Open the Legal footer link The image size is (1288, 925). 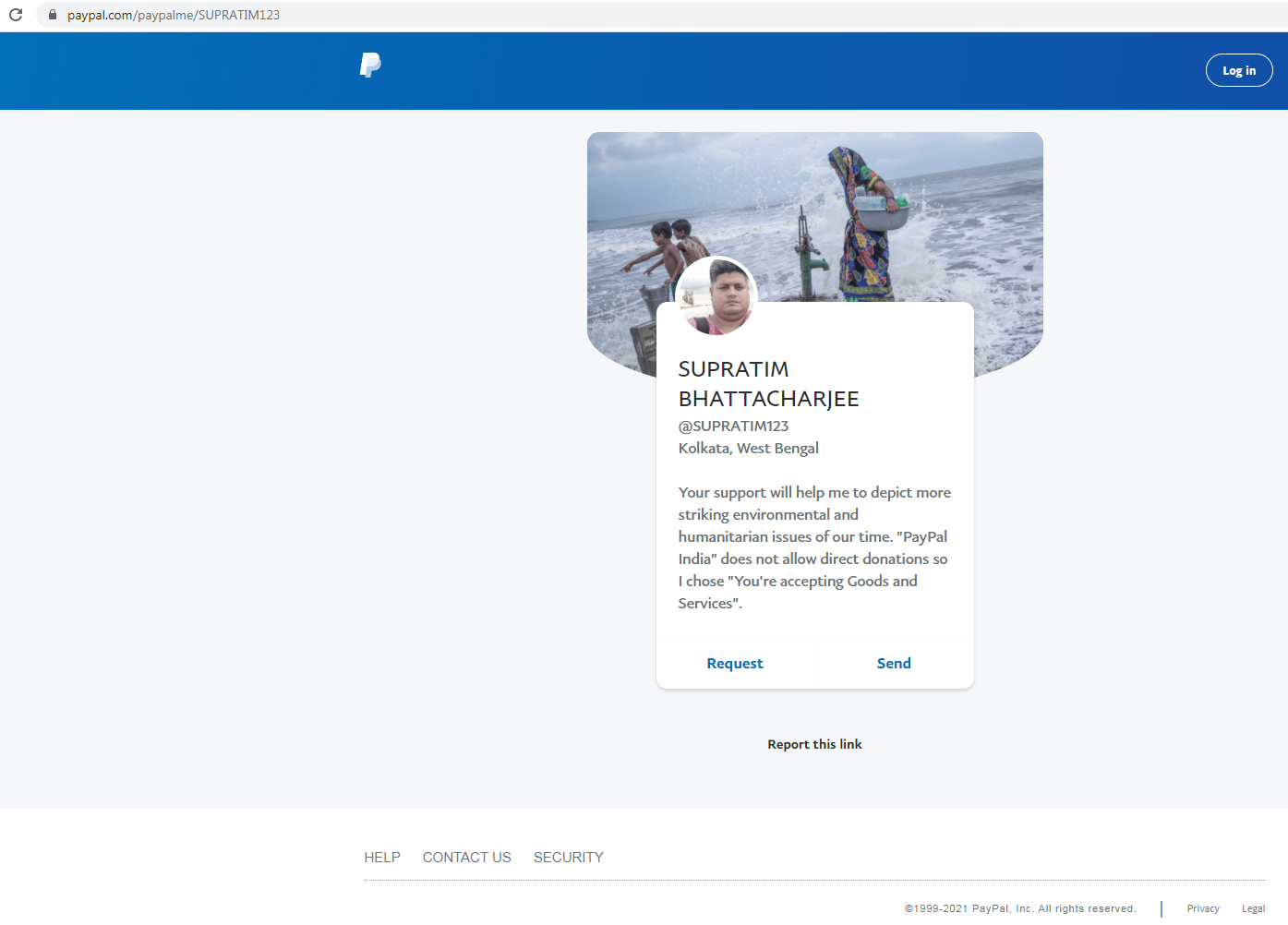[x=1254, y=908]
